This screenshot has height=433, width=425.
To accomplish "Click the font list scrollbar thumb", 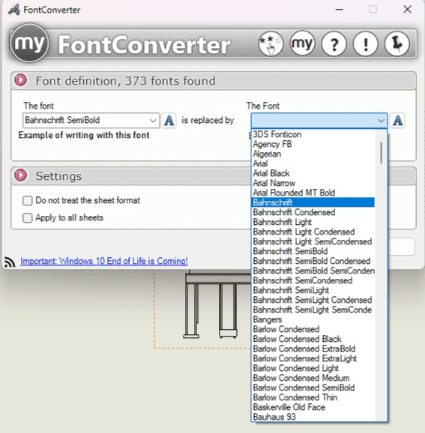I will pyautogui.click(x=381, y=153).
